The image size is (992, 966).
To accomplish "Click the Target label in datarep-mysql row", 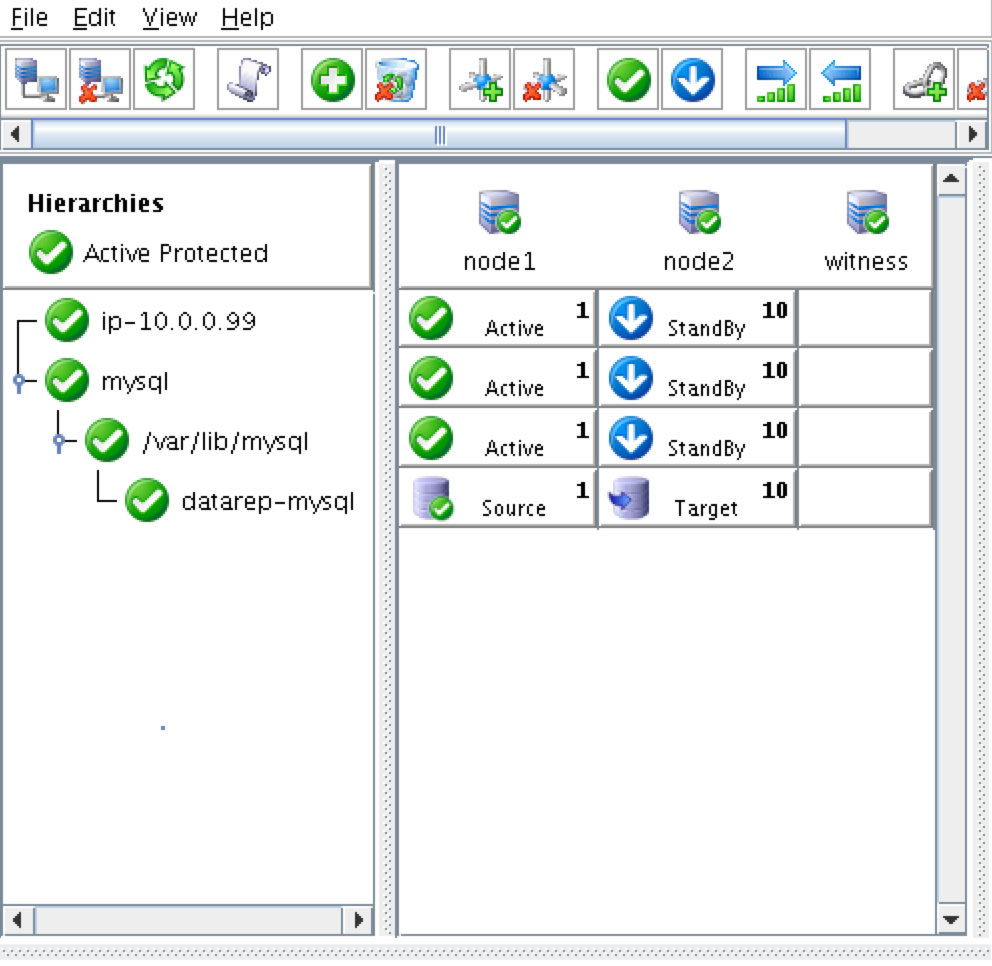I will click(706, 509).
